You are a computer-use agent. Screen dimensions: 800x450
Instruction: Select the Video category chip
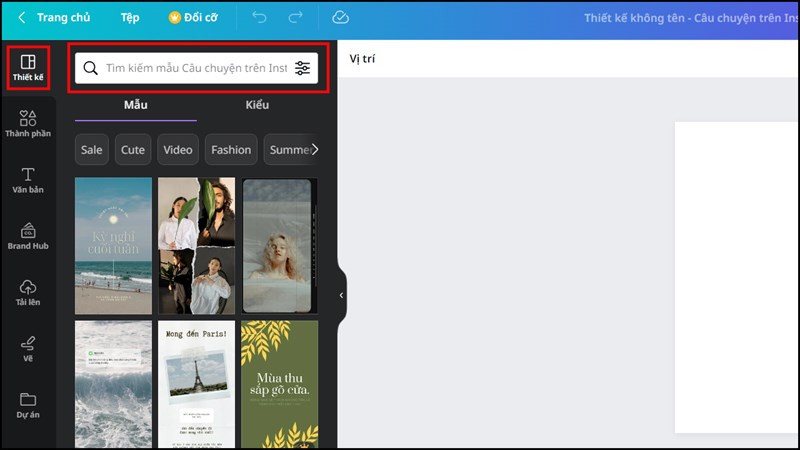pyautogui.click(x=178, y=149)
